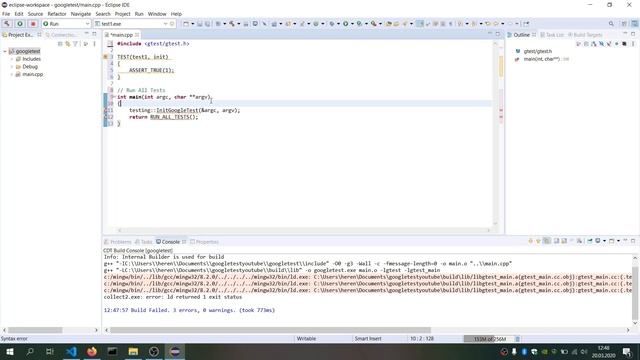
Task: Click the Build hammer icon in launch bar
Action: [x=7, y=24]
